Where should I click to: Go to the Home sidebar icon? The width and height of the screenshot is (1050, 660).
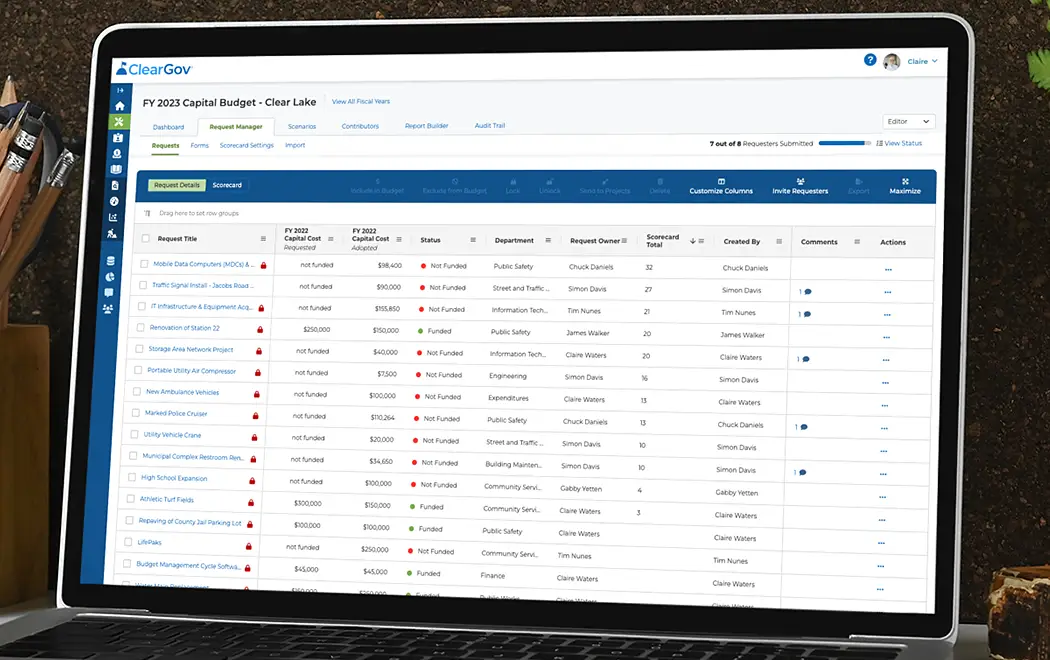point(120,106)
